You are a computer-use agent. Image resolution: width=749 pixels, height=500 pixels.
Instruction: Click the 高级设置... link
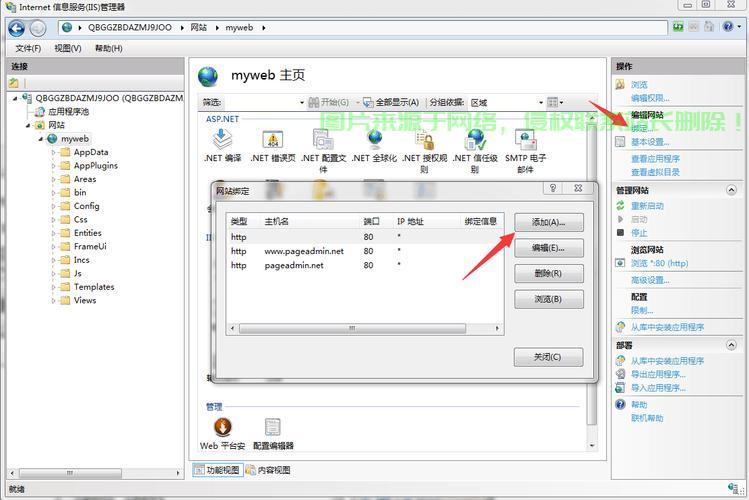click(x=650, y=280)
